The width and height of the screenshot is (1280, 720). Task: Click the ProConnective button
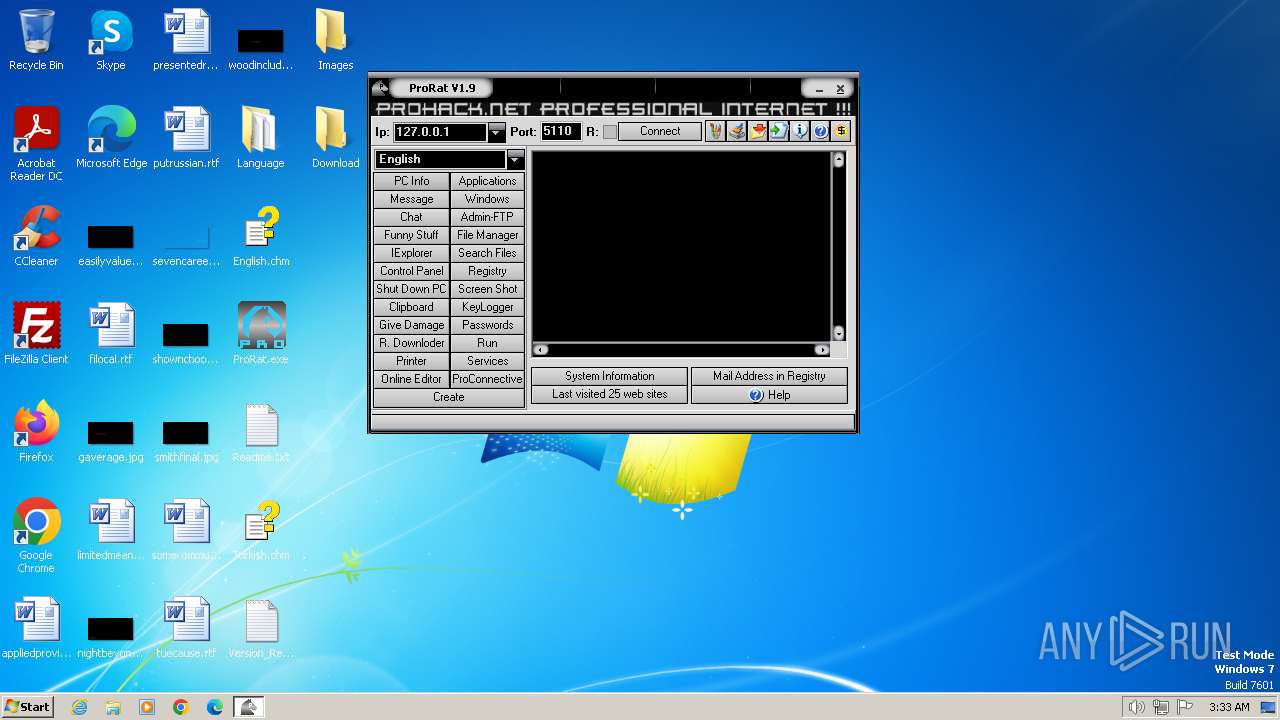(487, 379)
